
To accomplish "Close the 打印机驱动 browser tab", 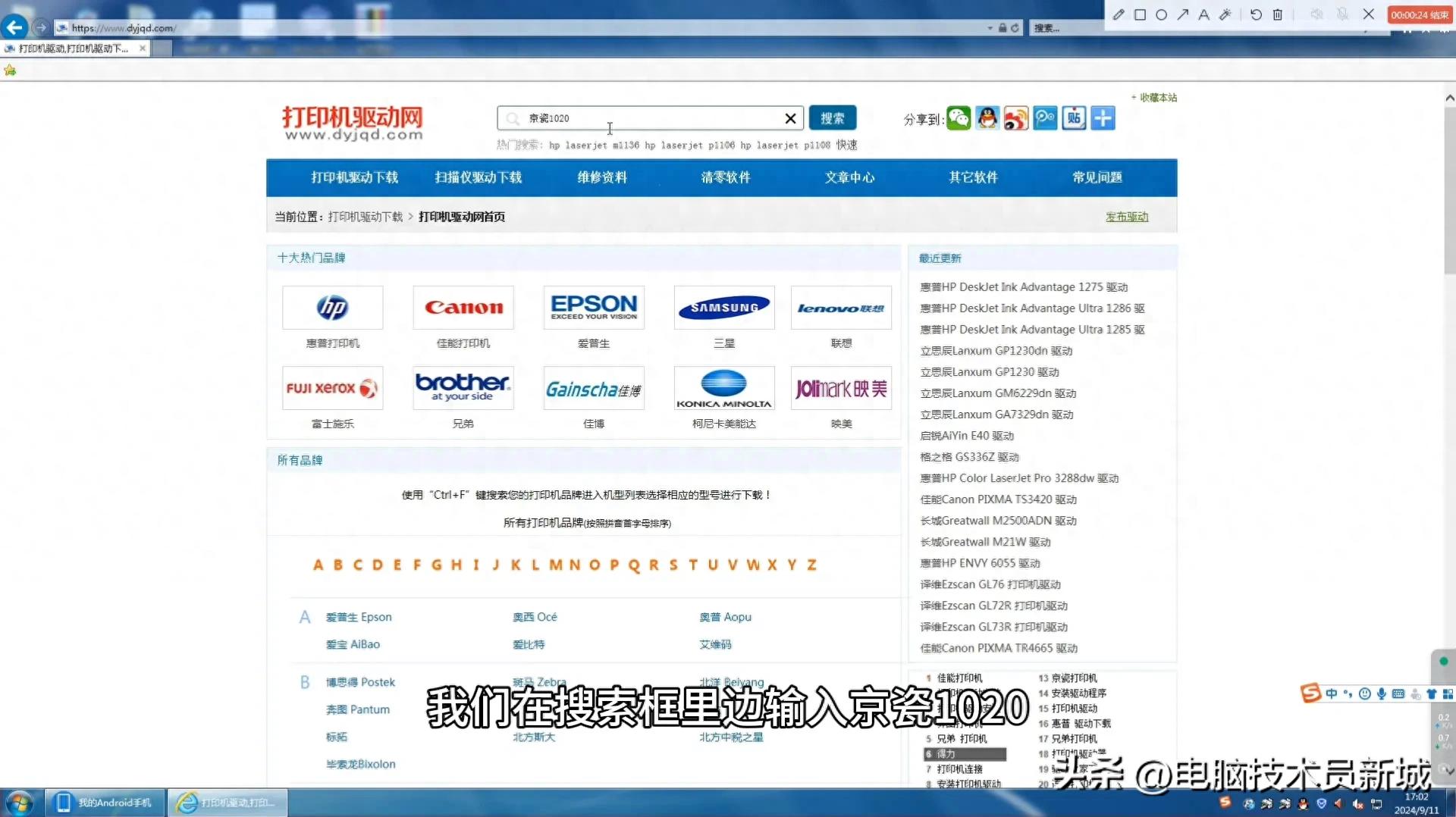I will [143, 49].
